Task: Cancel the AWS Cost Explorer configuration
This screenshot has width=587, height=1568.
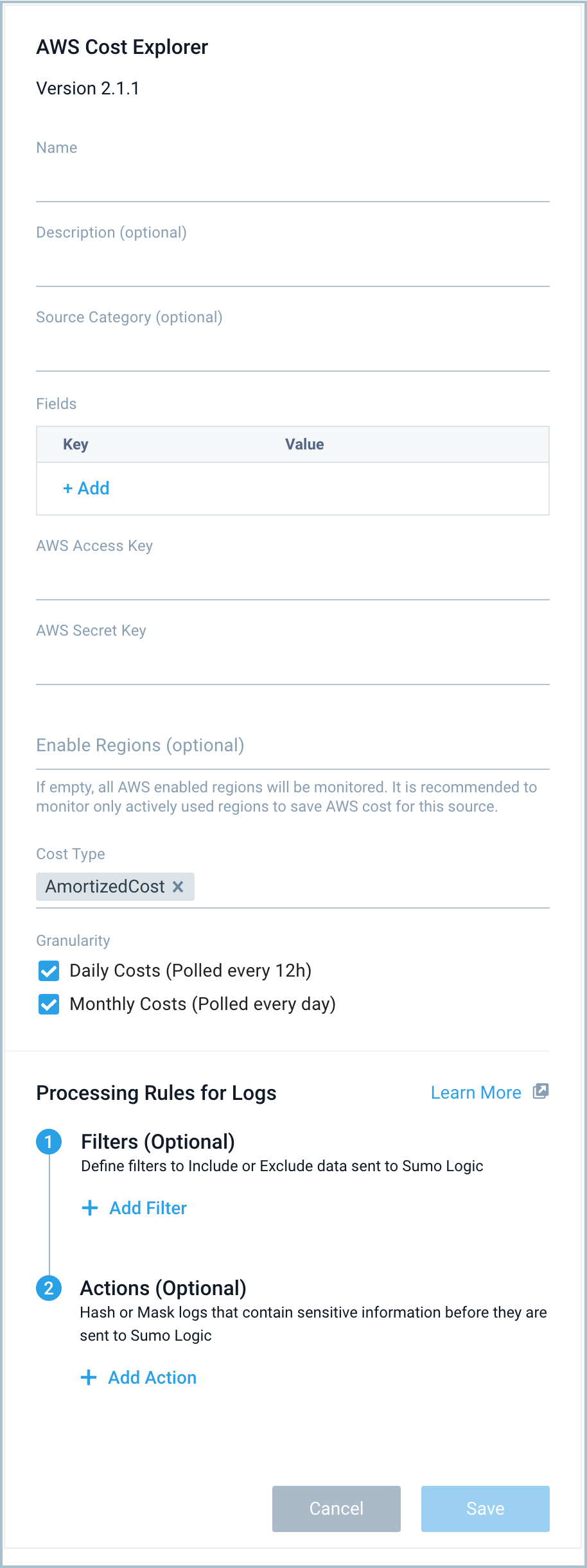Action: [336, 1509]
